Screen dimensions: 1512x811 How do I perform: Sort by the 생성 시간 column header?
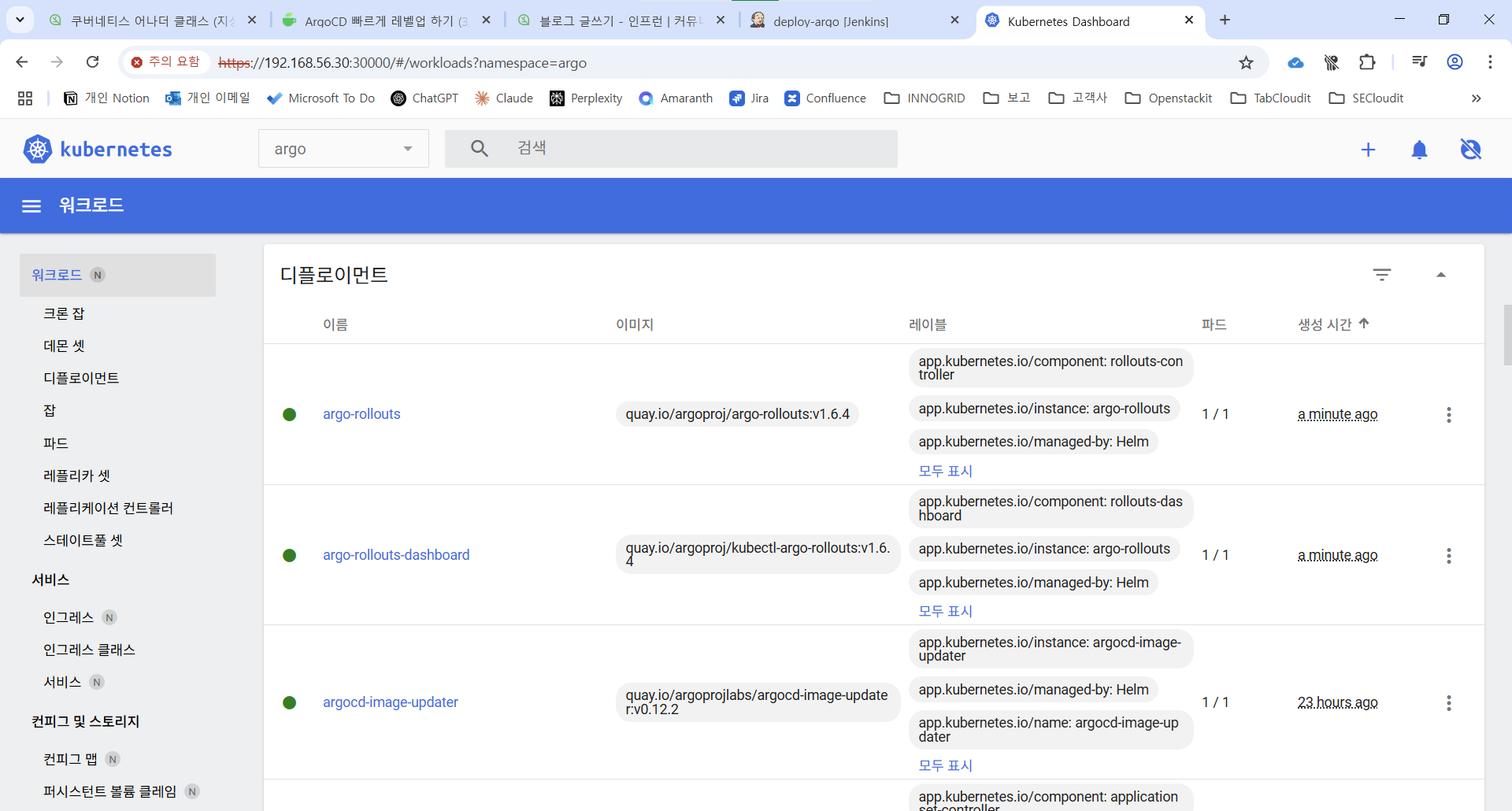click(1333, 324)
